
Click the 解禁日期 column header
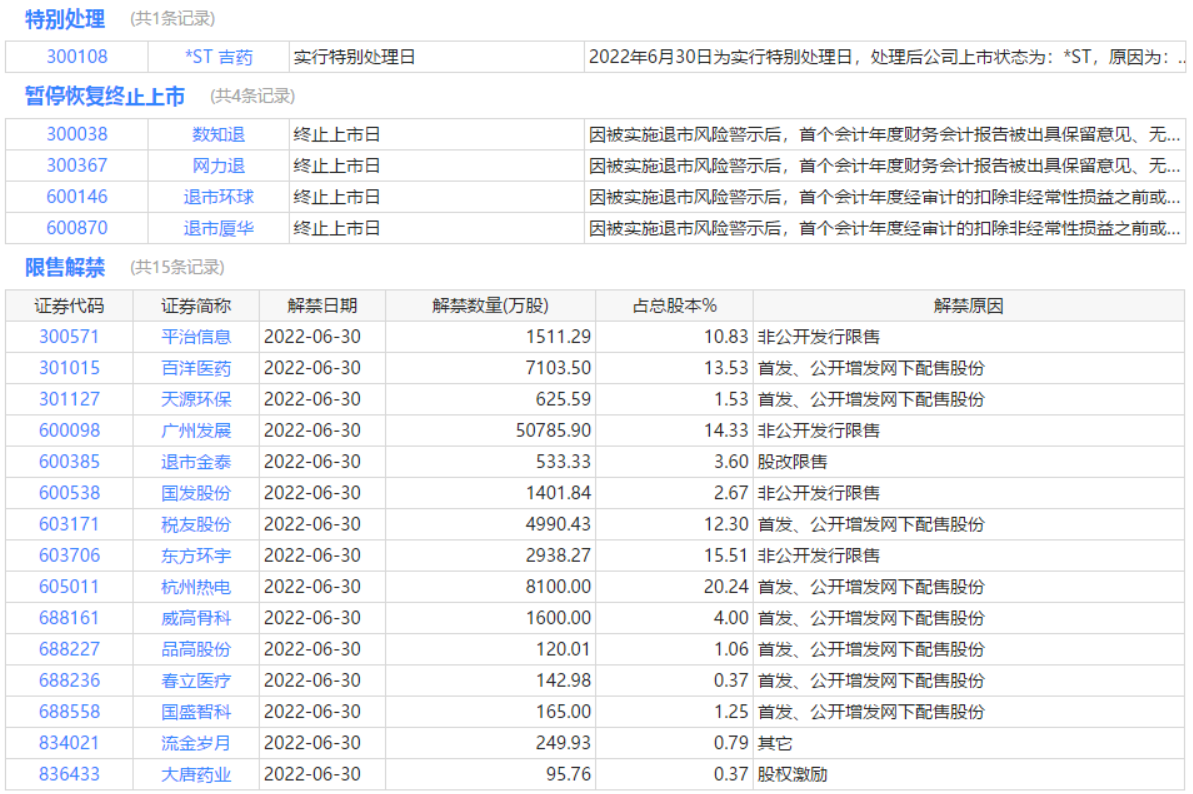(323, 306)
